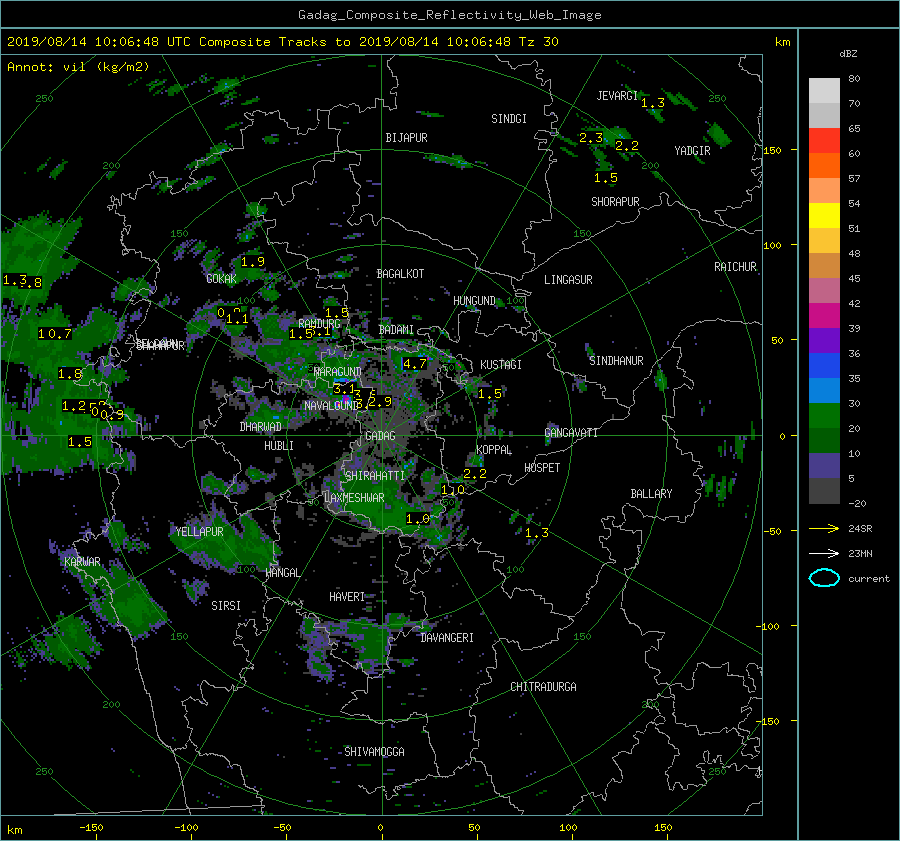Choose the dark grey -20 to 5 dBZ band
The width and height of the screenshot is (900, 841).
(824, 490)
